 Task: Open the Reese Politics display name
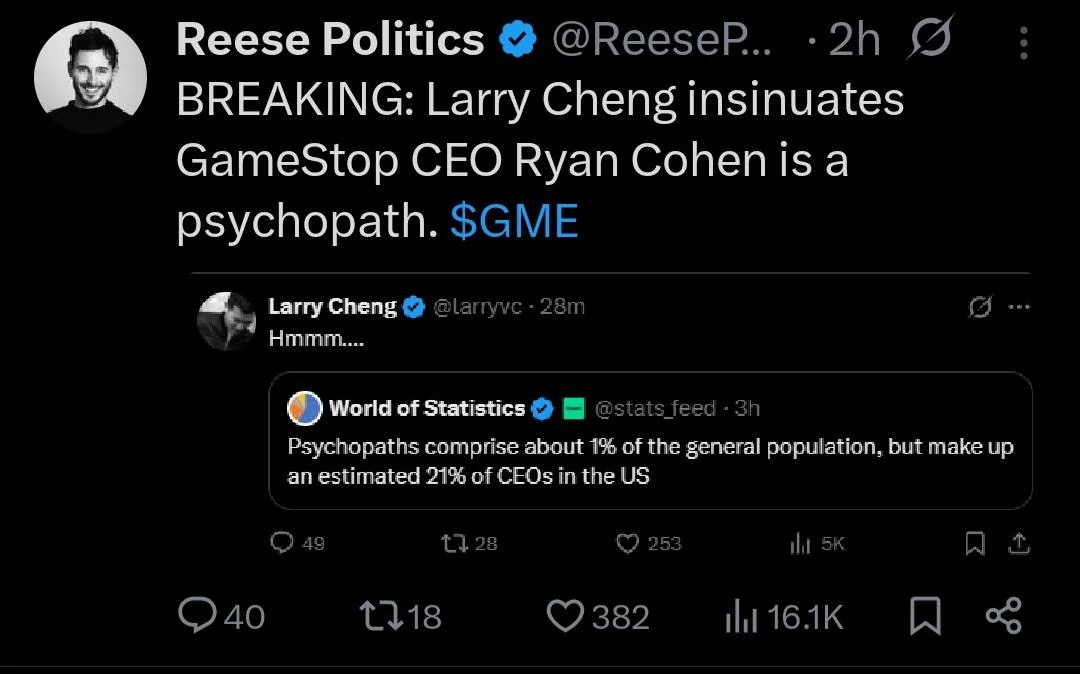[330, 40]
